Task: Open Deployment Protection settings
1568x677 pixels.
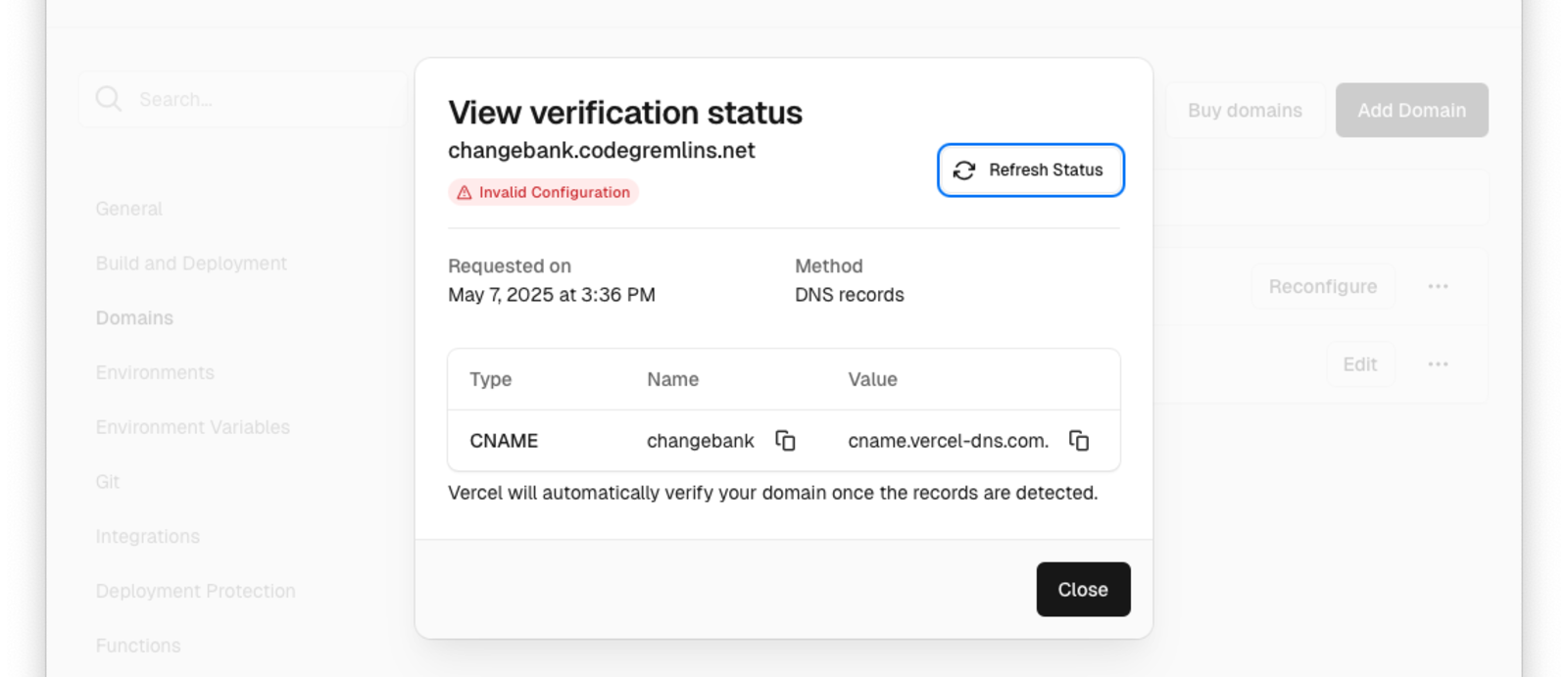Action: 195,591
